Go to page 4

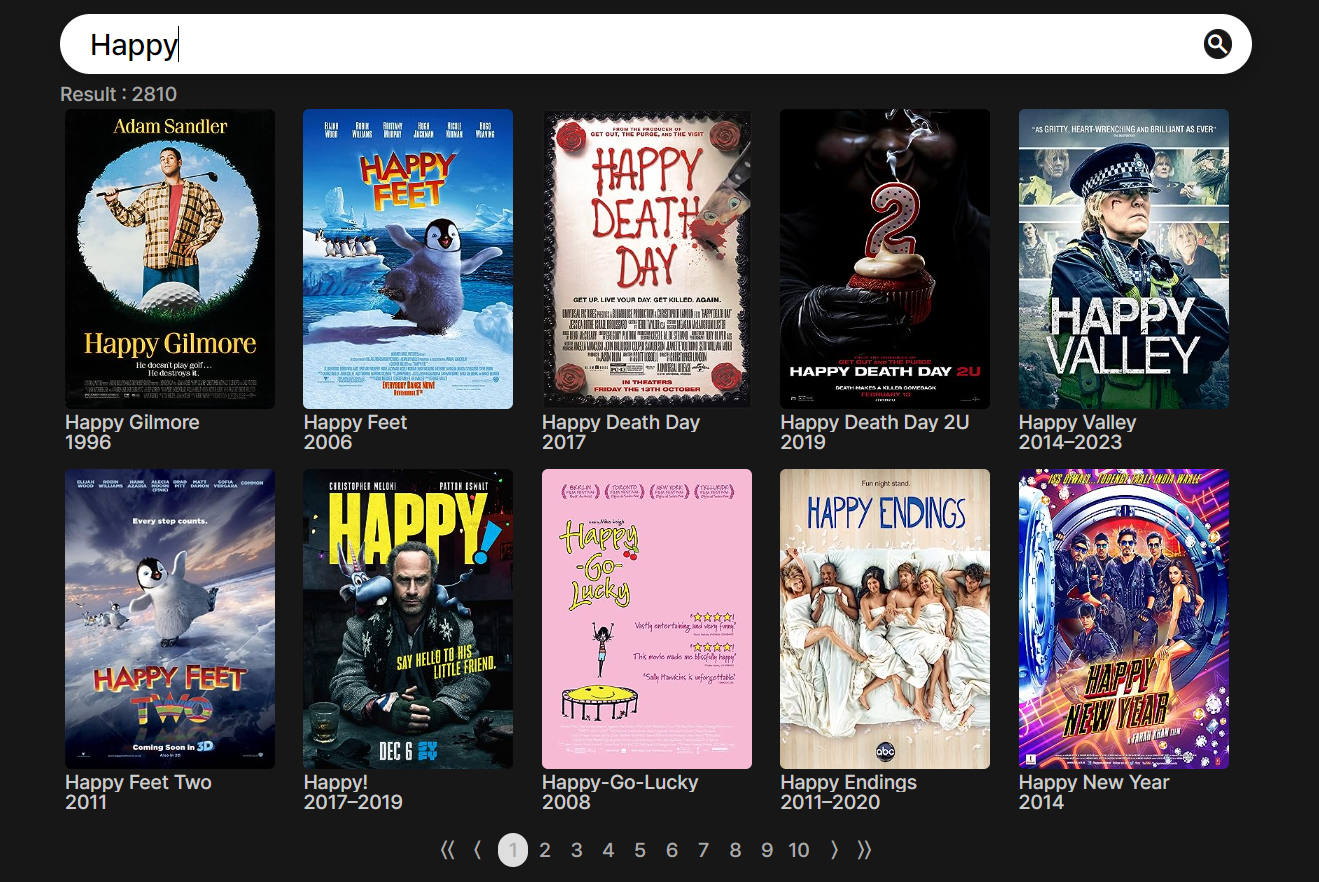point(608,850)
